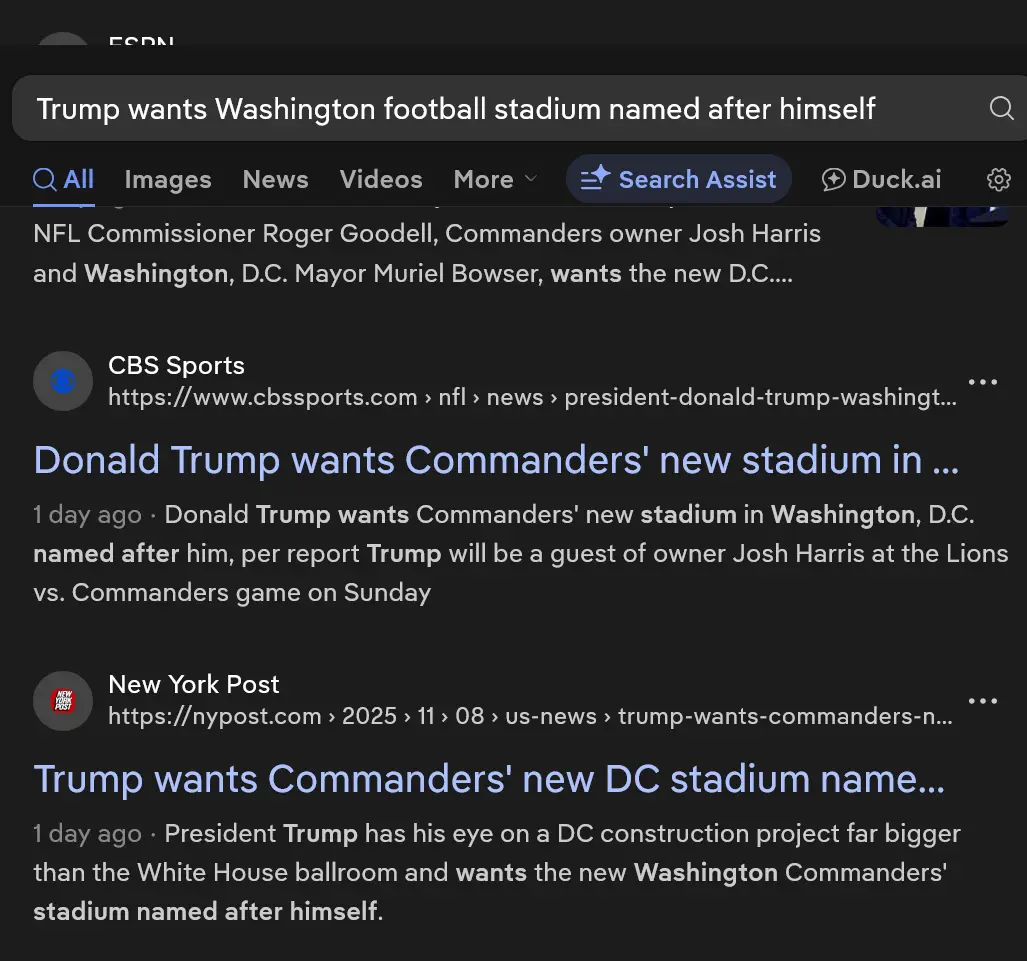
Task: Click the nypost.com URL breadcrumb
Action: pos(529,716)
